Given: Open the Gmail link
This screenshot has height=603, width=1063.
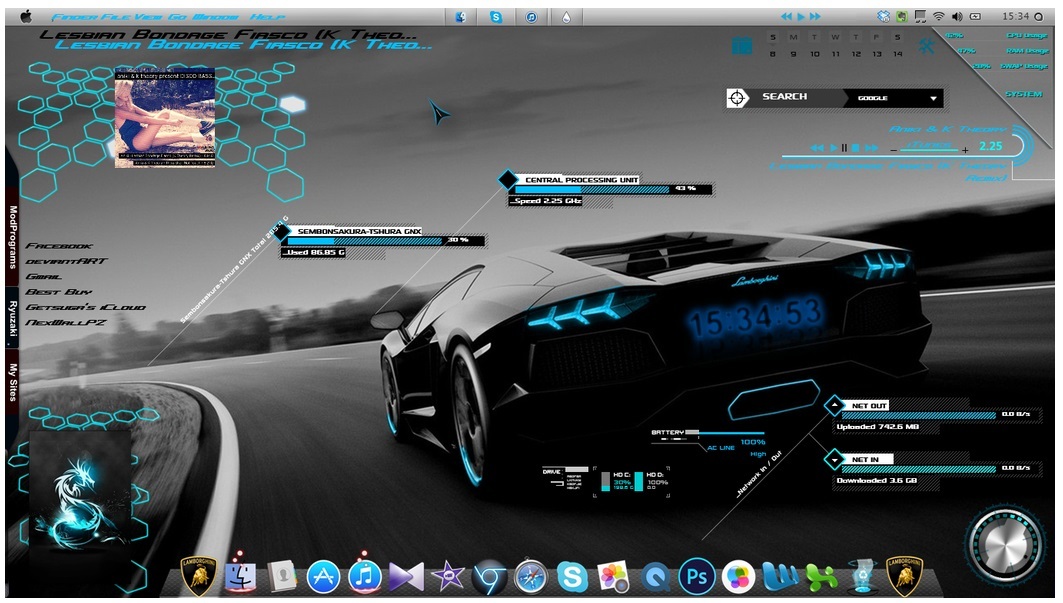Looking at the screenshot, I should (43, 276).
